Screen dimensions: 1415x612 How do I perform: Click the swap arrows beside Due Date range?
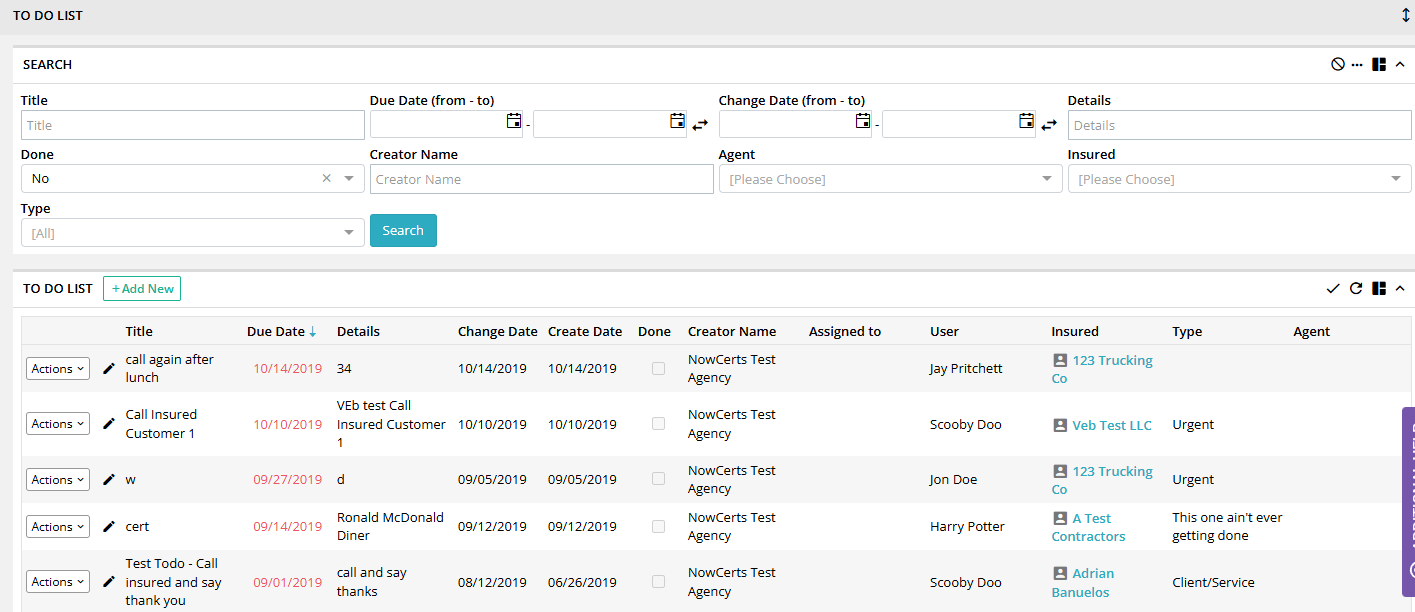(700, 125)
